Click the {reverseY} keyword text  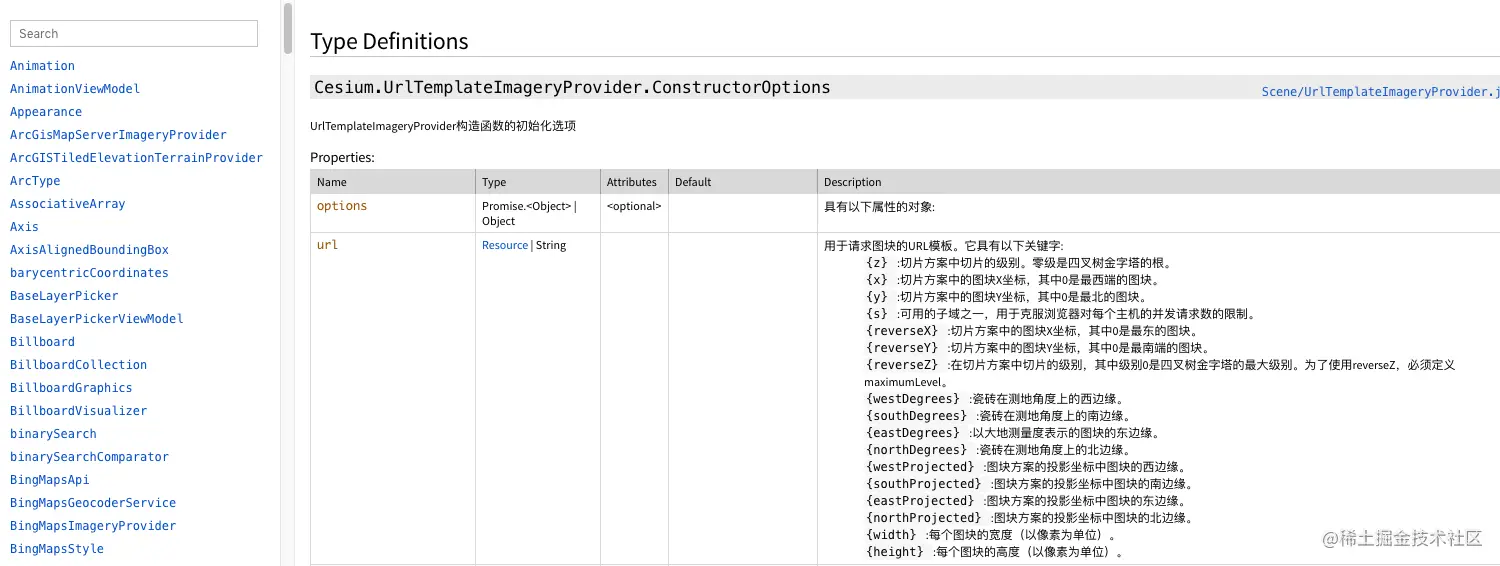pos(902,348)
